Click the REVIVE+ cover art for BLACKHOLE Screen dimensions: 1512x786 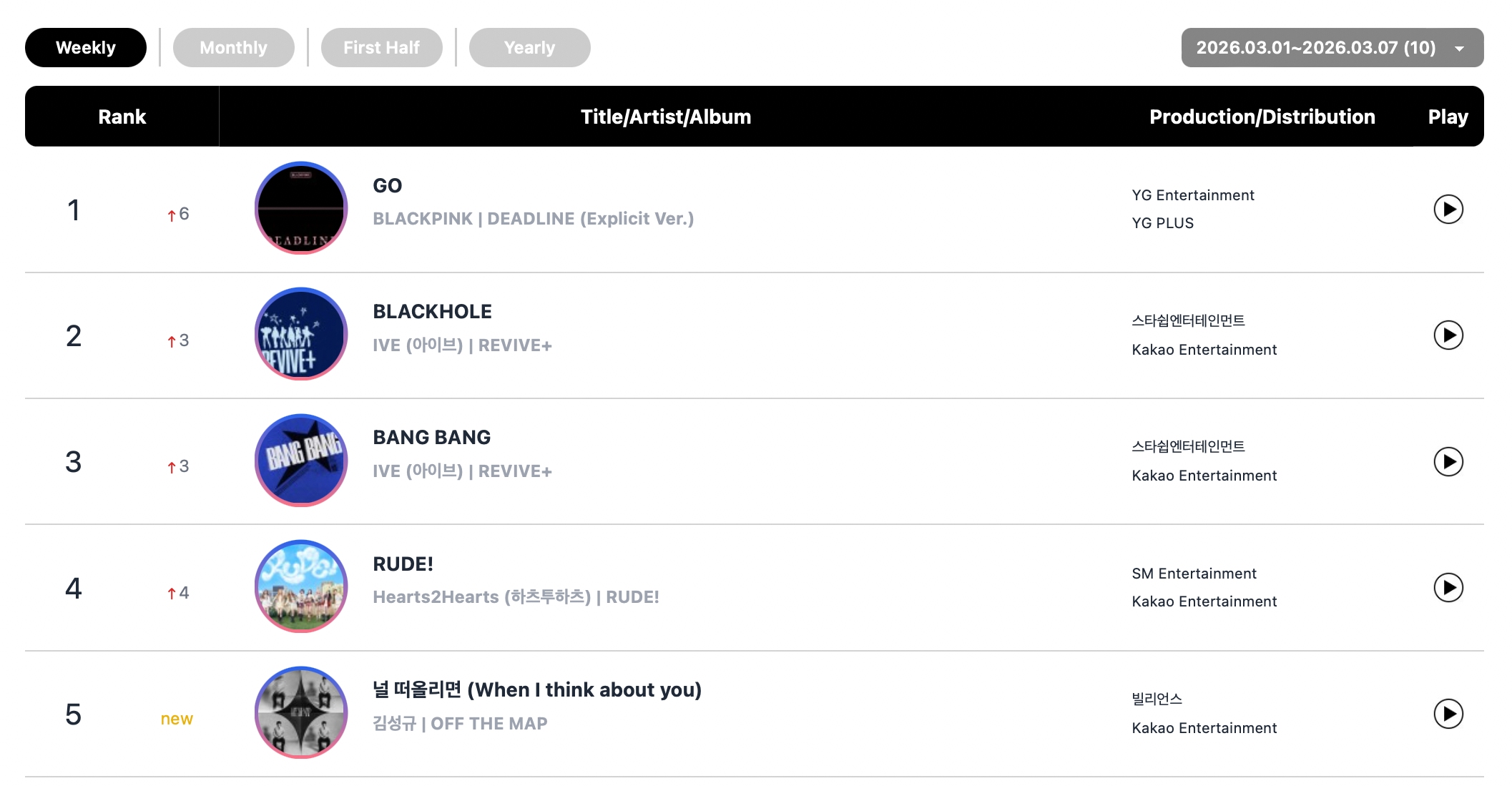pos(301,334)
